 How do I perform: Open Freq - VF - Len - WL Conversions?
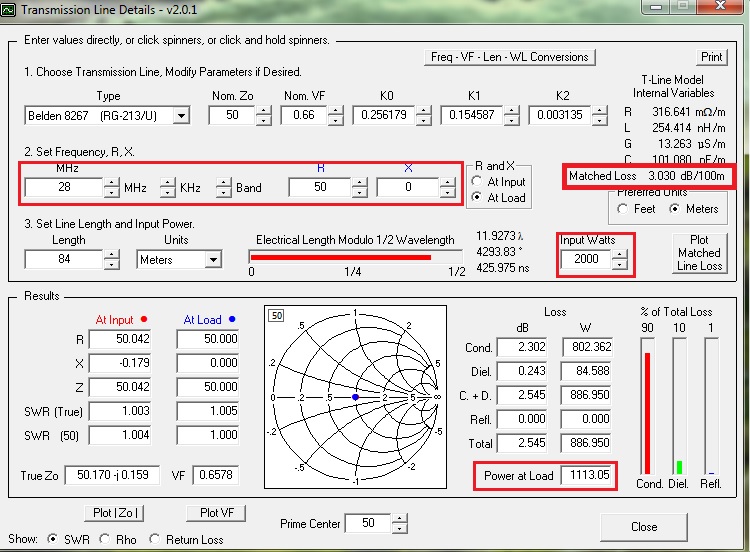coord(509,57)
